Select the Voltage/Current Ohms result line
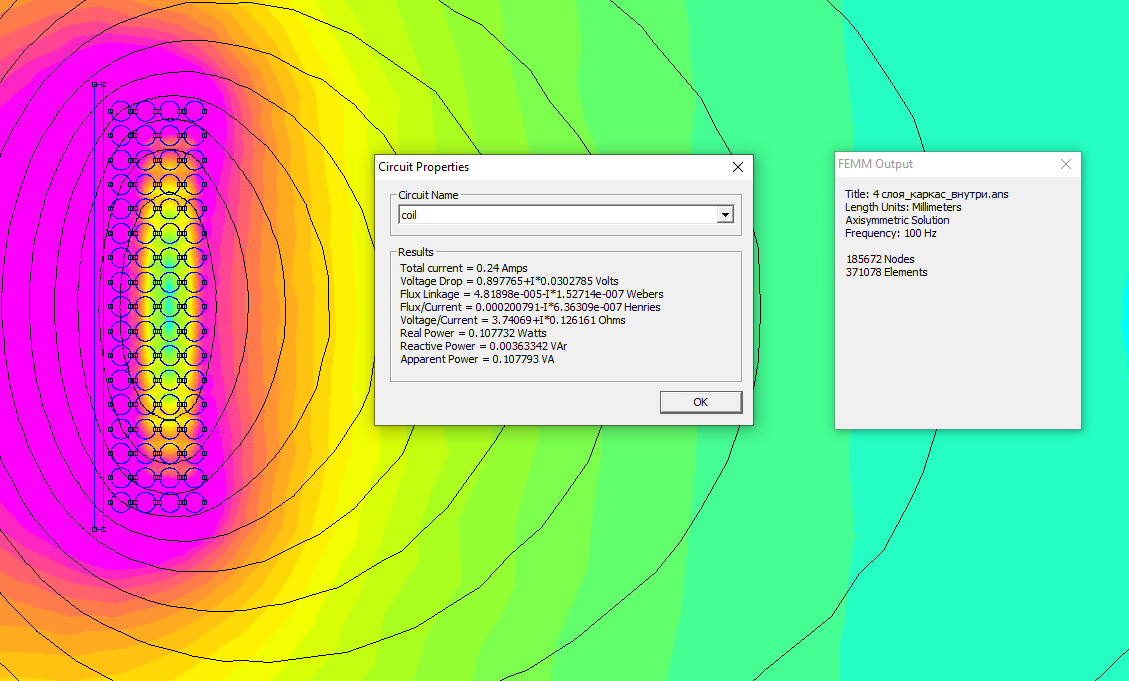 [513, 320]
